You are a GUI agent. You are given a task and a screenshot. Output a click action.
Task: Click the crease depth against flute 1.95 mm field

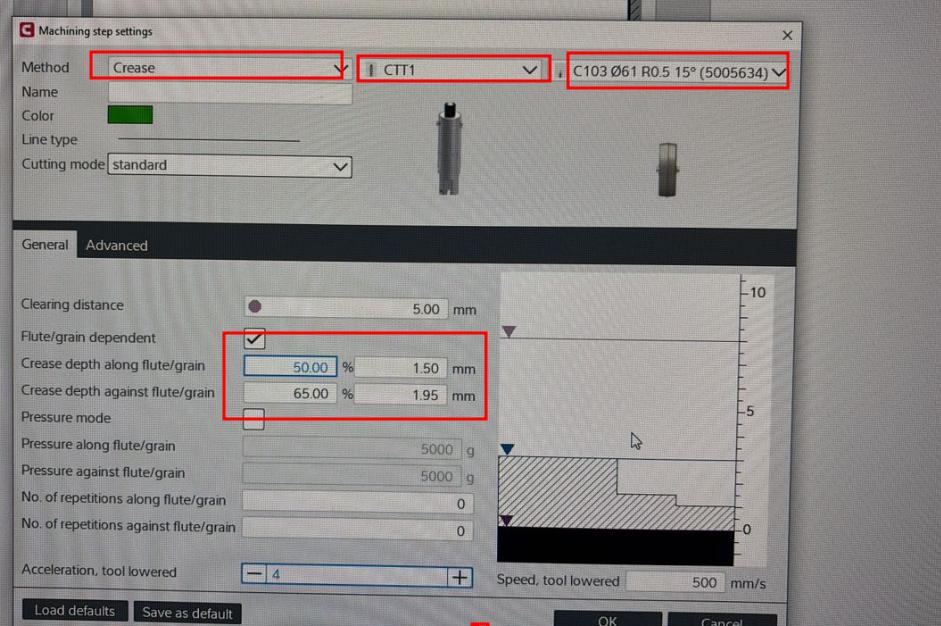(x=401, y=395)
